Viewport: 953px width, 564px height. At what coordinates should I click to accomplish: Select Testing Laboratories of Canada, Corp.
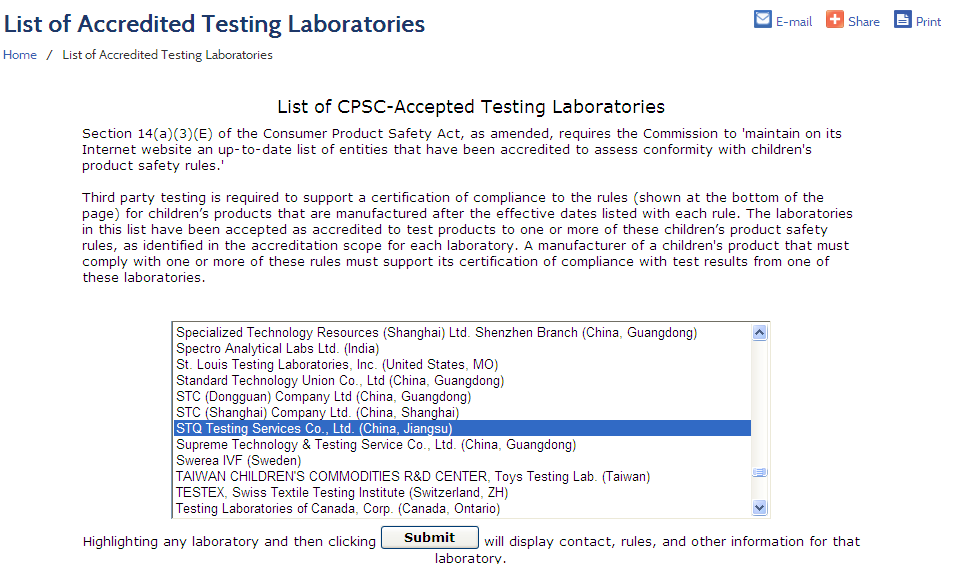(338, 509)
